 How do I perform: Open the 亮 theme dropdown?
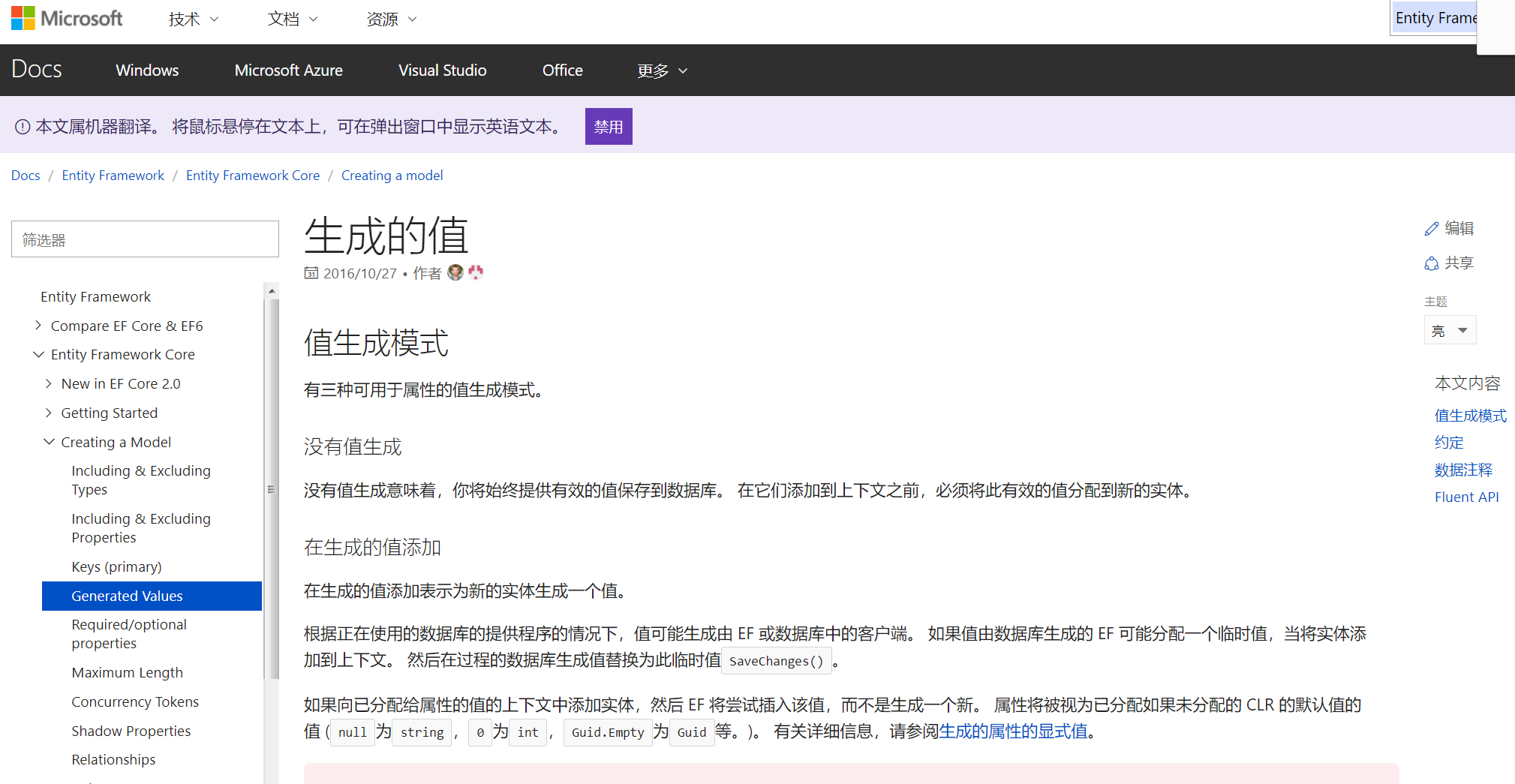1450,329
